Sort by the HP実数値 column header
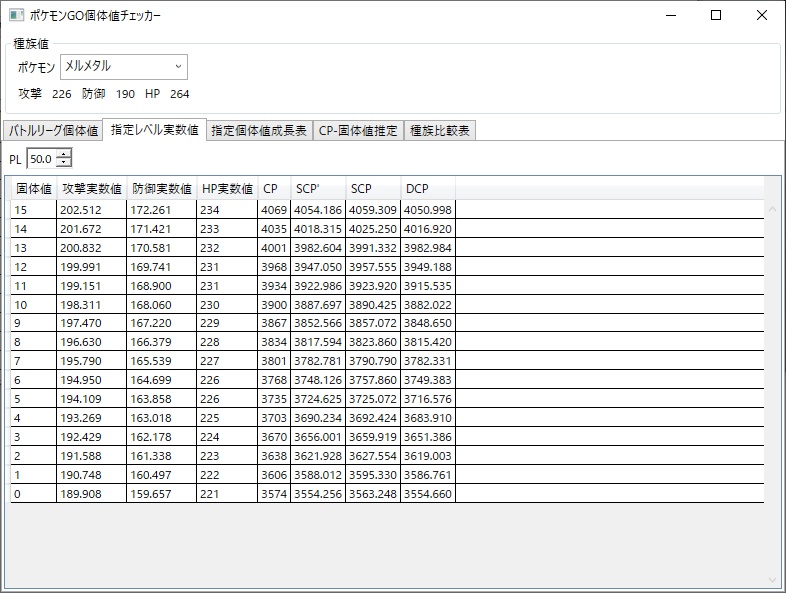Image resolution: width=786 pixels, height=593 pixels. [227, 189]
